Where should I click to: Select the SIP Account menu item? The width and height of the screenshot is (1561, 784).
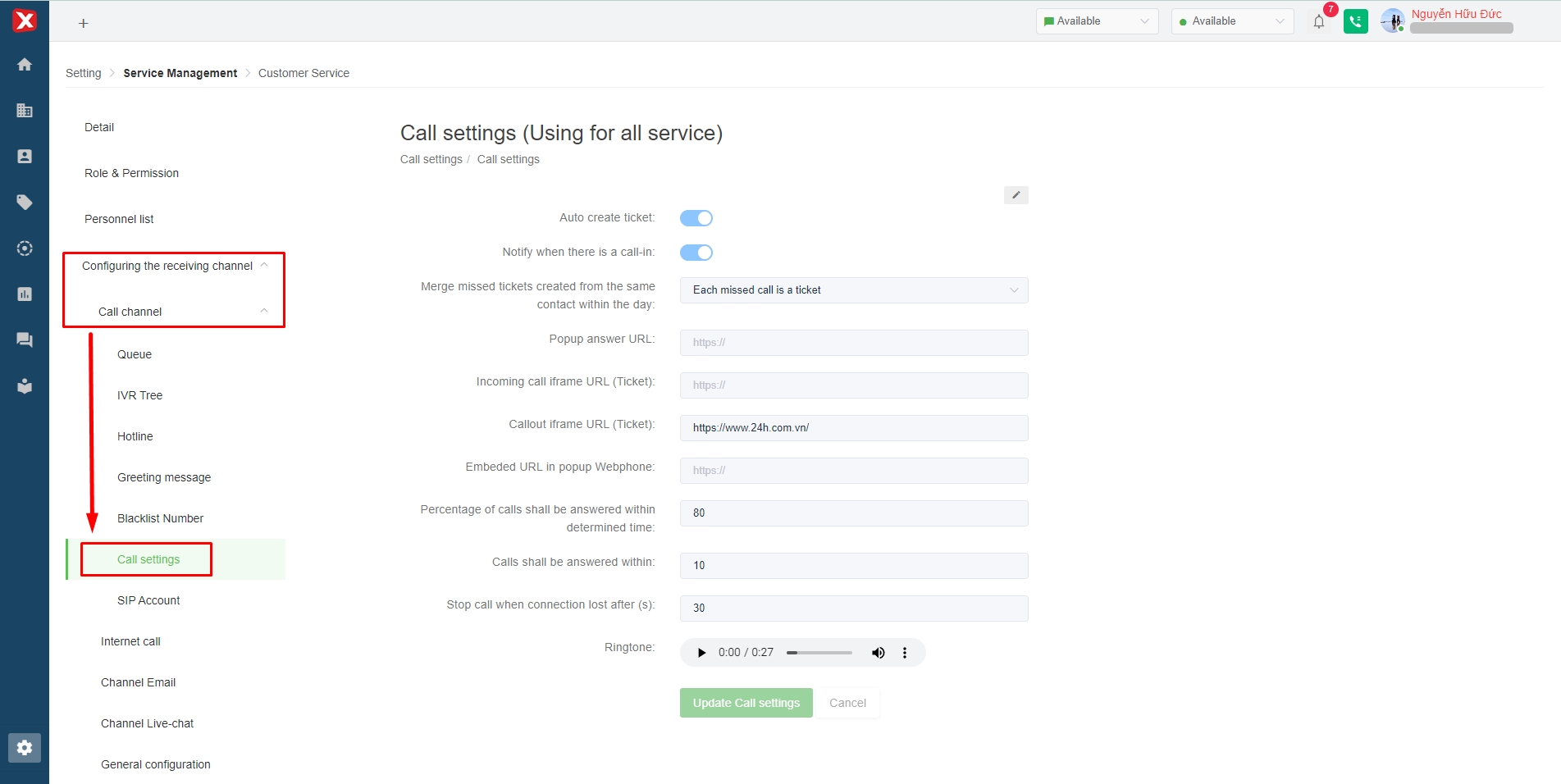tap(148, 600)
